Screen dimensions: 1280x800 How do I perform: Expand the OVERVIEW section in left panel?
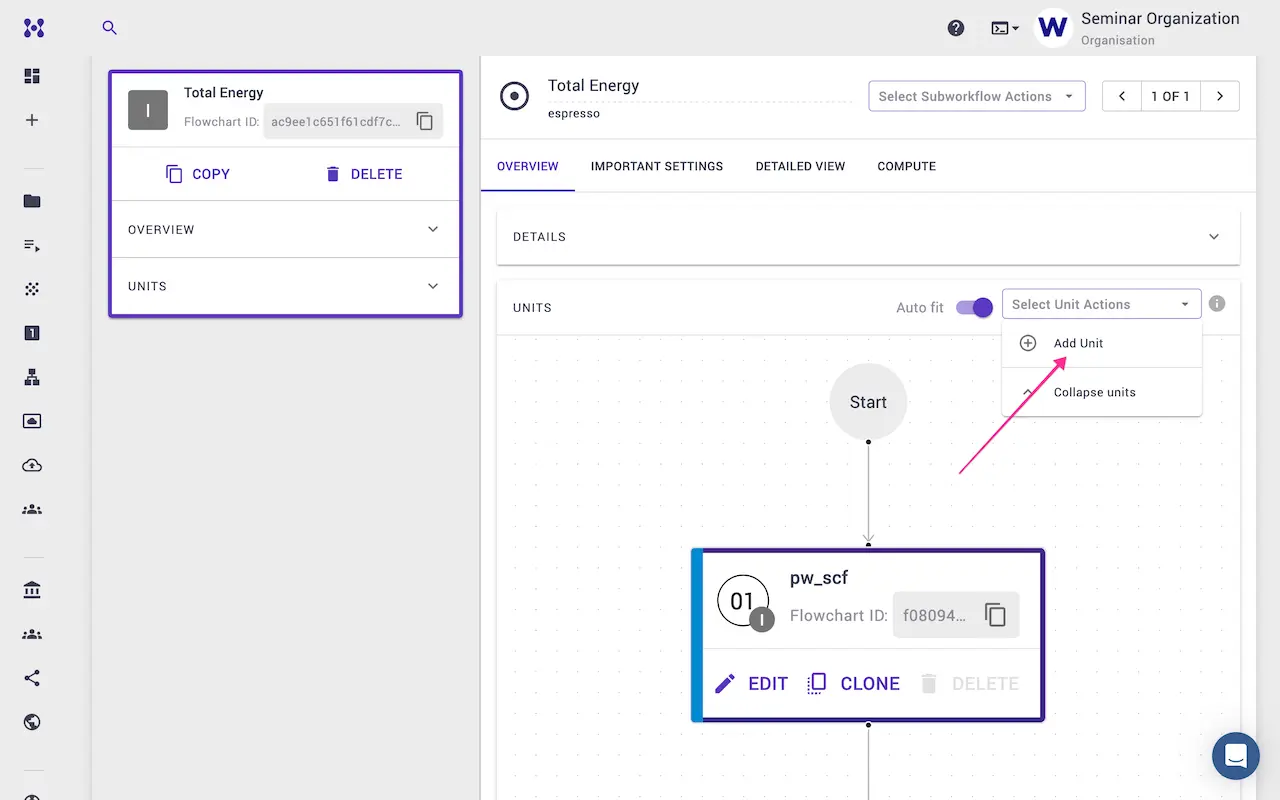pyautogui.click(x=285, y=229)
